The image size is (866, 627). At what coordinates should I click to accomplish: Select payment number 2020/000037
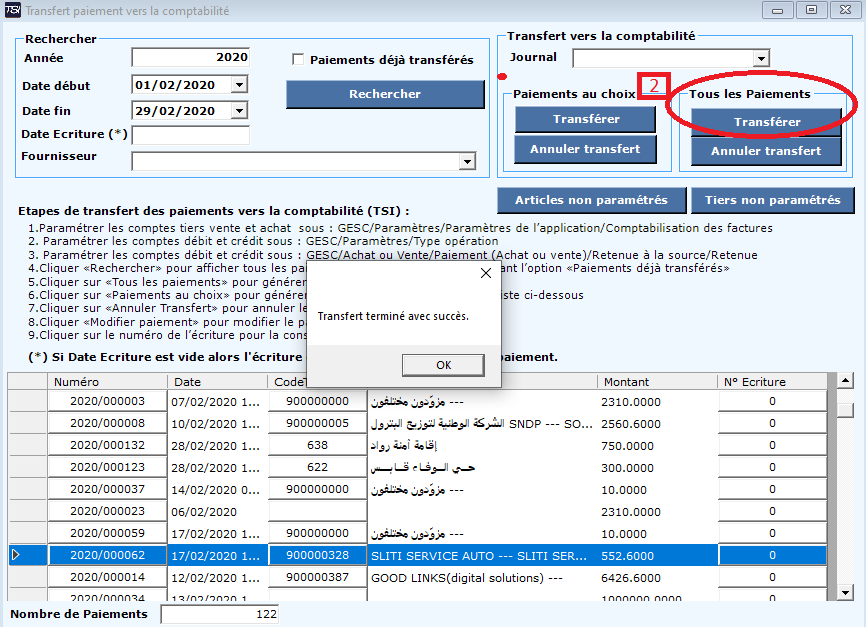pyautogui.click(x=107, y=489)
